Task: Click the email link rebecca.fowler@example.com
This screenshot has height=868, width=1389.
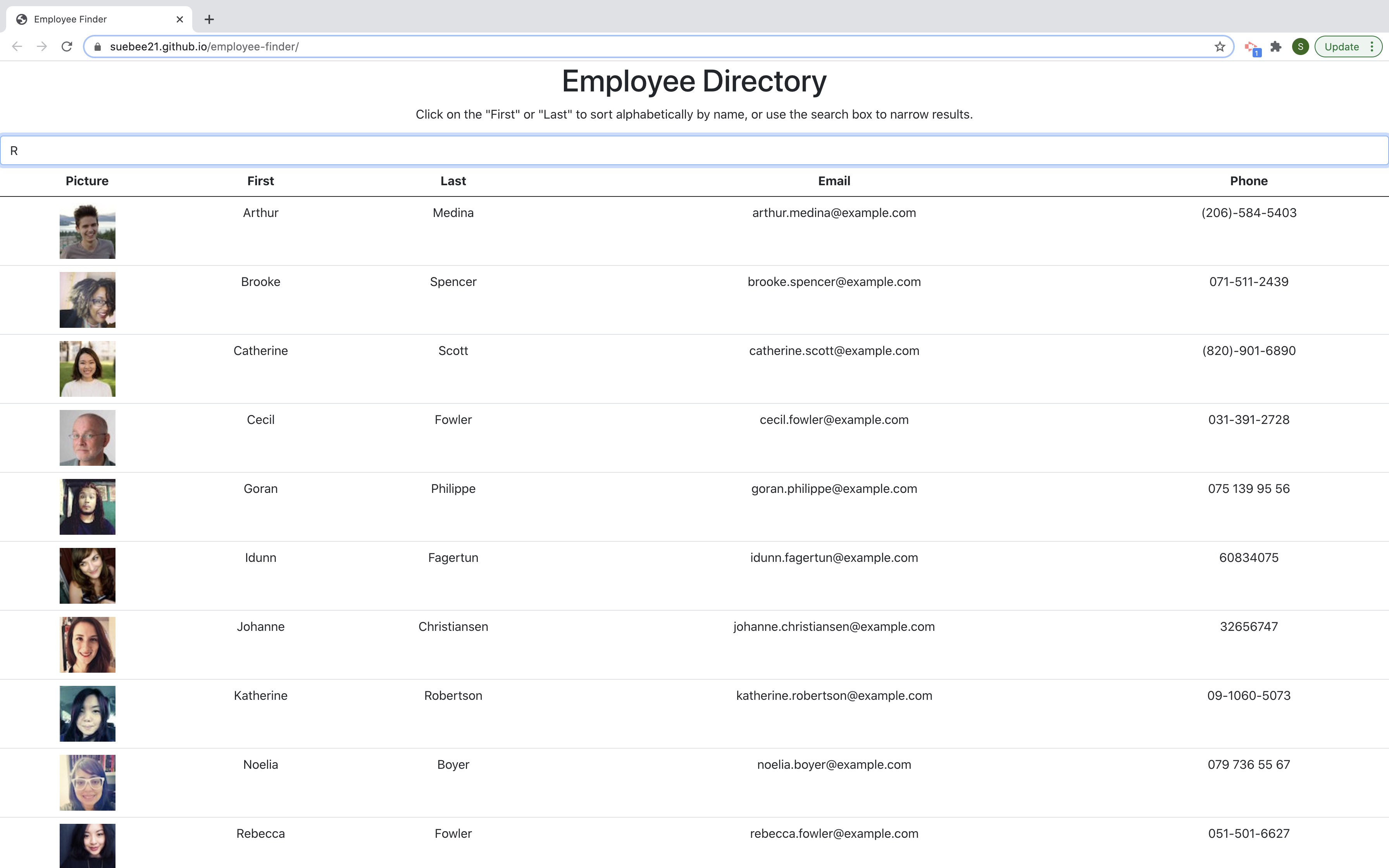Action: (x=833, y=833)
